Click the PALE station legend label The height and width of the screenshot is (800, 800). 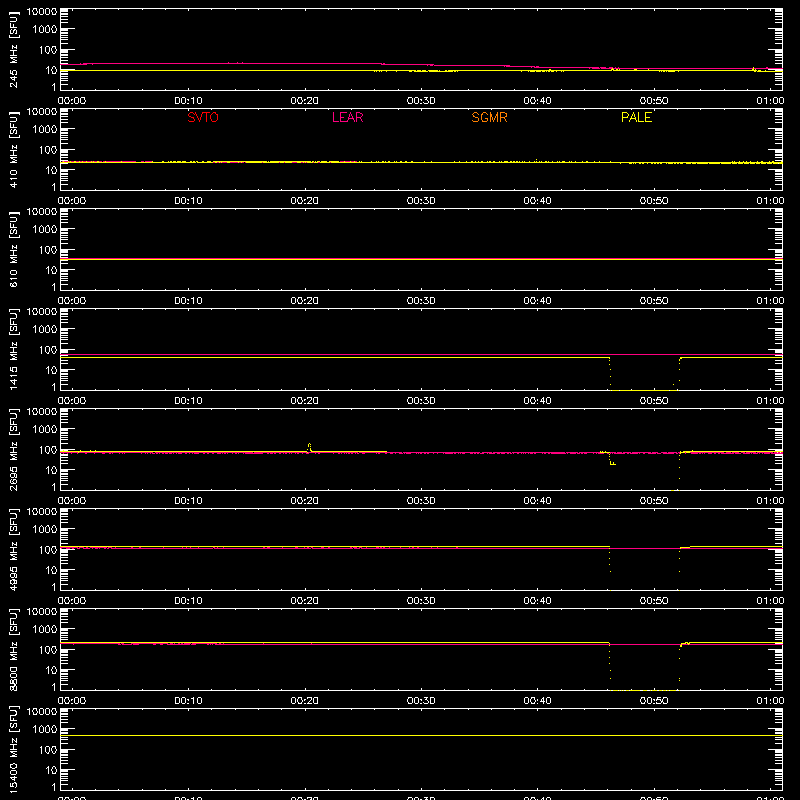[636, 117]
